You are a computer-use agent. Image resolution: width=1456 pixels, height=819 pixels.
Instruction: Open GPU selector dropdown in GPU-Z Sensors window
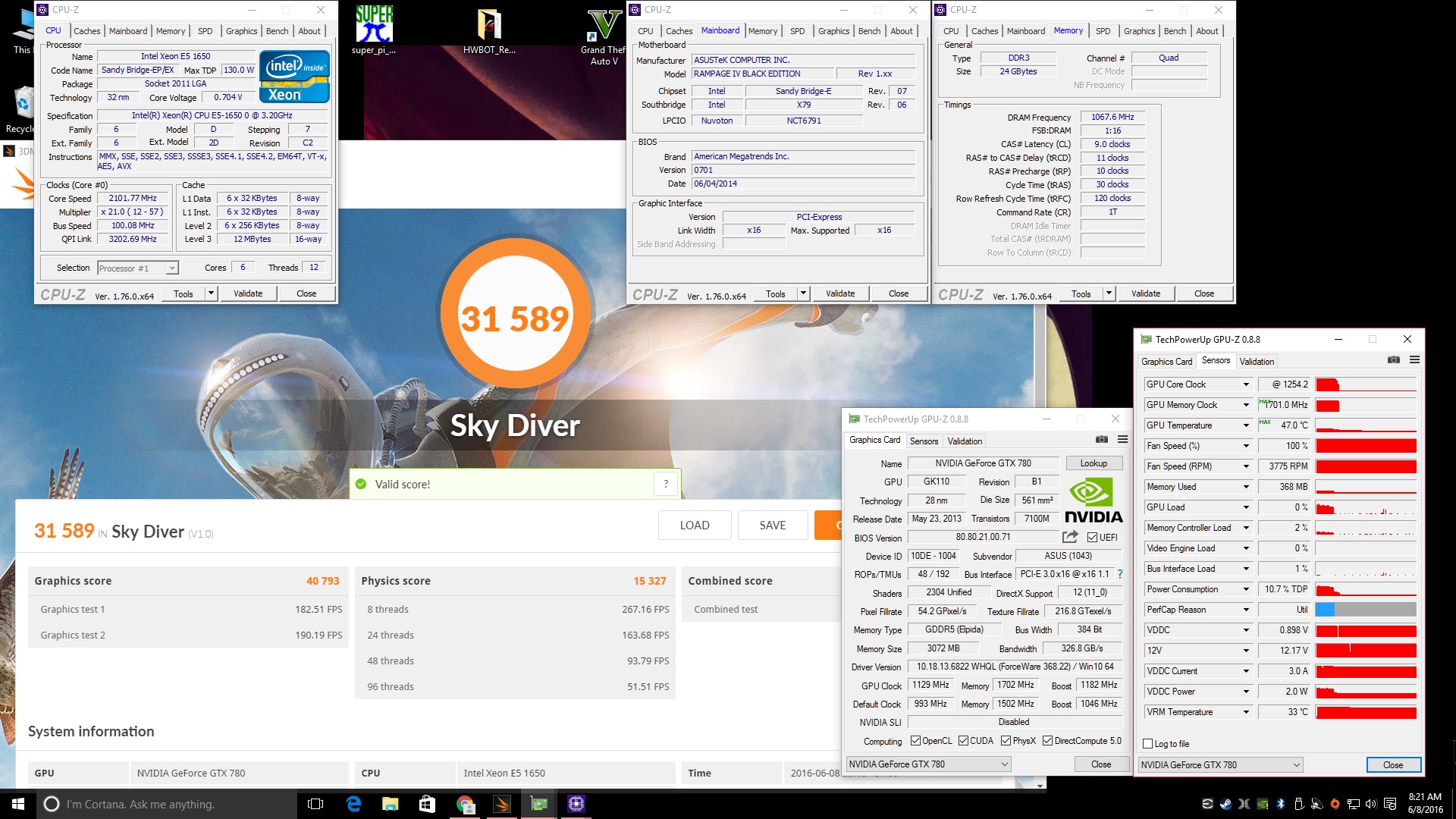coord(1221,765)
